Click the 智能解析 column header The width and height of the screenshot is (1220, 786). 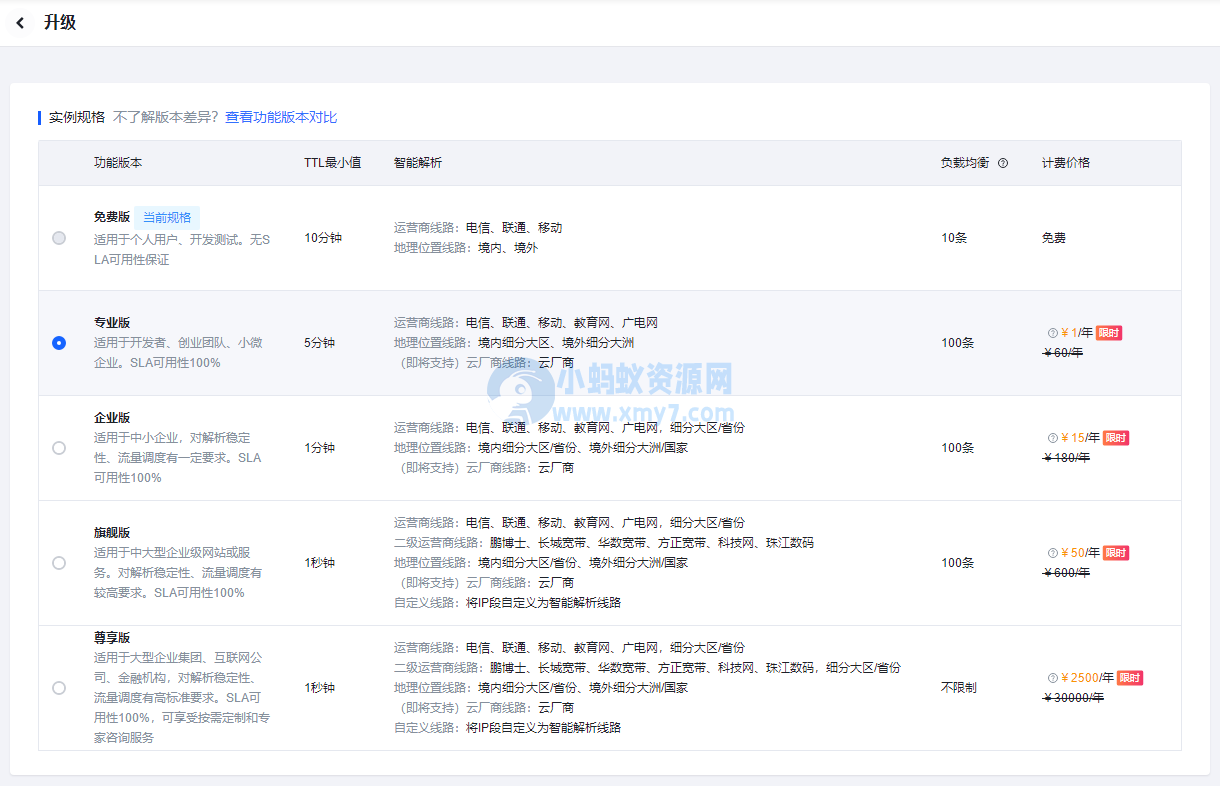418,163
